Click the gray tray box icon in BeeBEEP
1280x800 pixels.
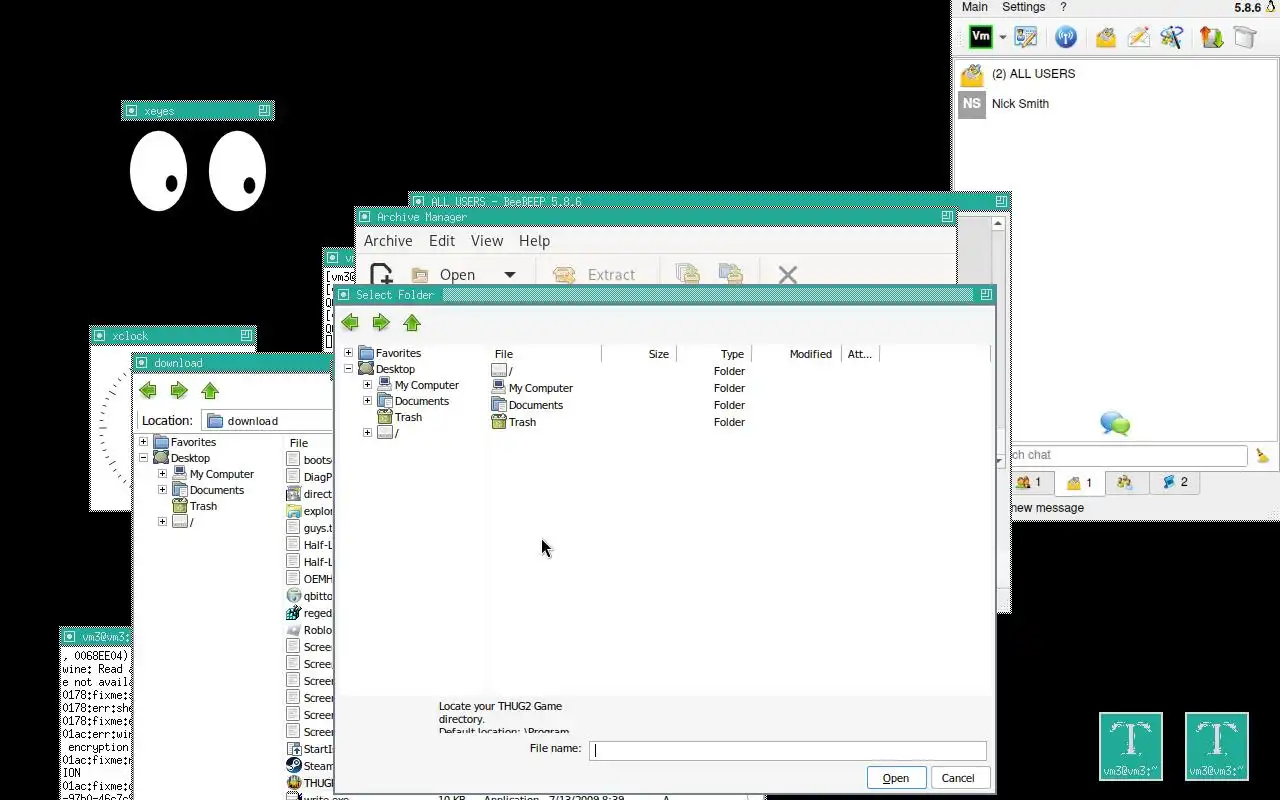1244,37
